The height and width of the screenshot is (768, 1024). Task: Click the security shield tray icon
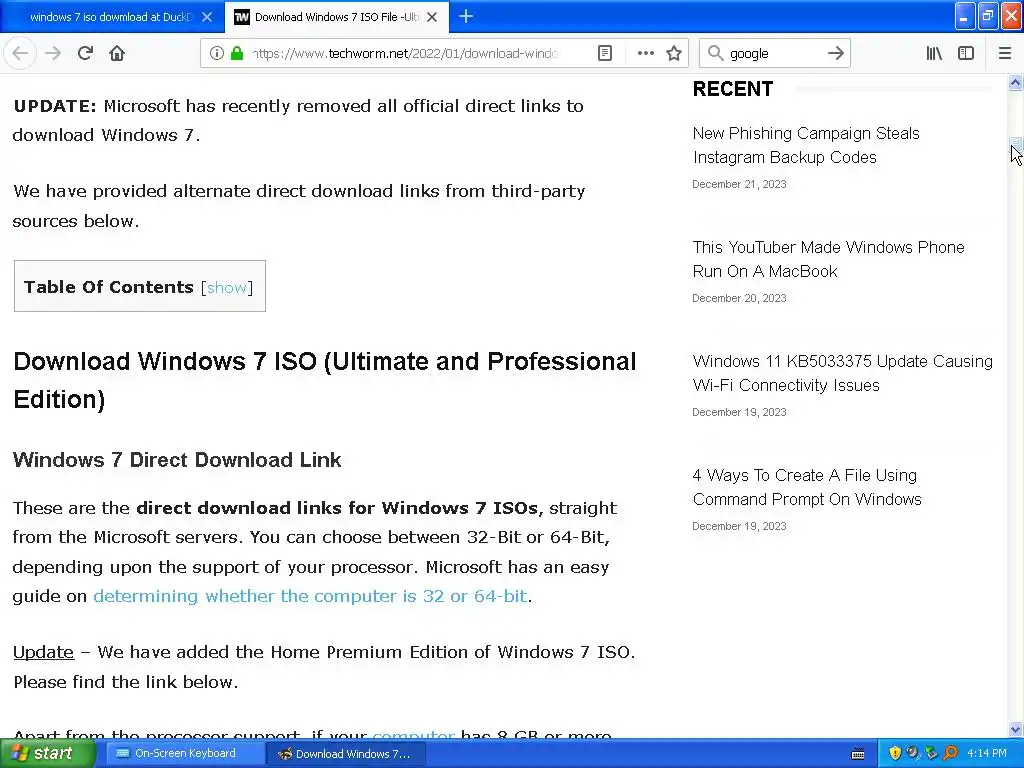click(895, 753)
